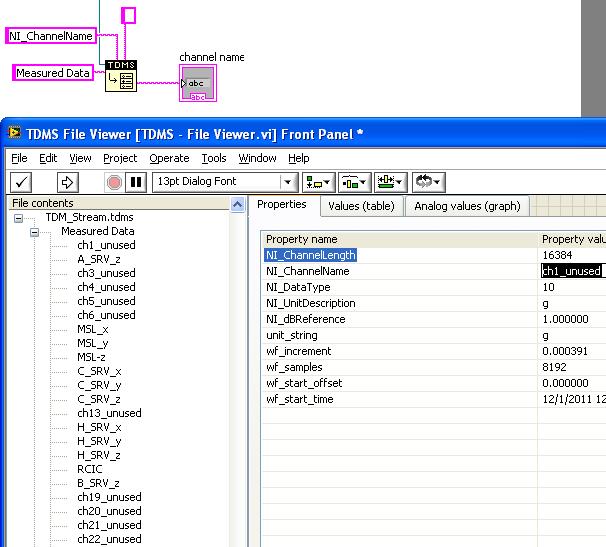Select the MSL_x channel
The height and width of the screenshot is (547, 606).
point(93,329)
